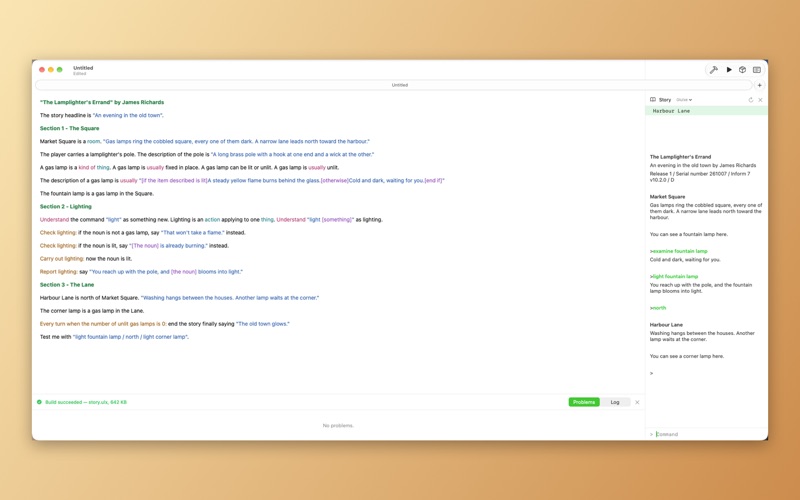Close the Story panel

[760, 100]
